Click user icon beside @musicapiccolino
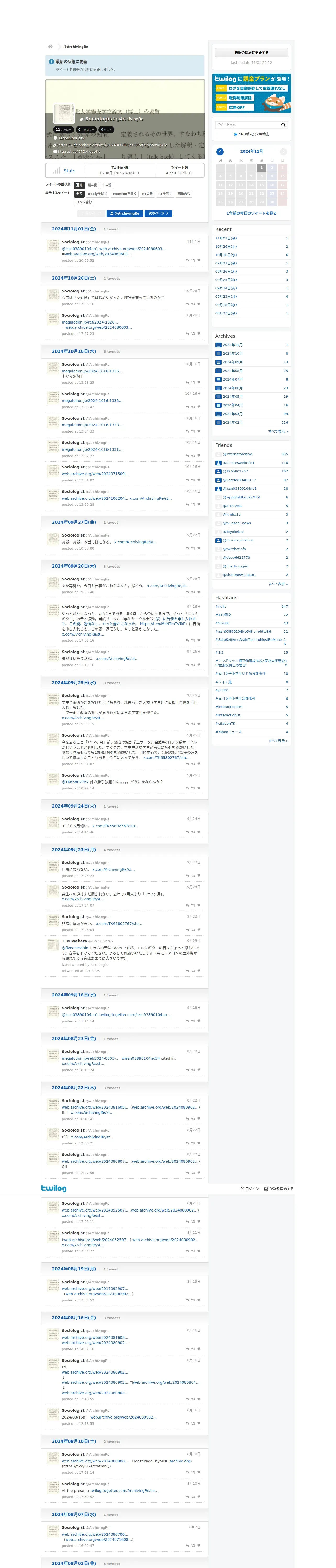The height and width of the screenshot is (1568, 336). coord(218,540)
